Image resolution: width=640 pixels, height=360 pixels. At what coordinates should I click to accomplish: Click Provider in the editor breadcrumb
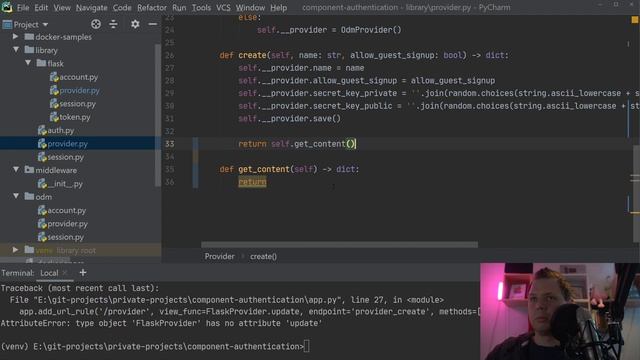(220, 256)
